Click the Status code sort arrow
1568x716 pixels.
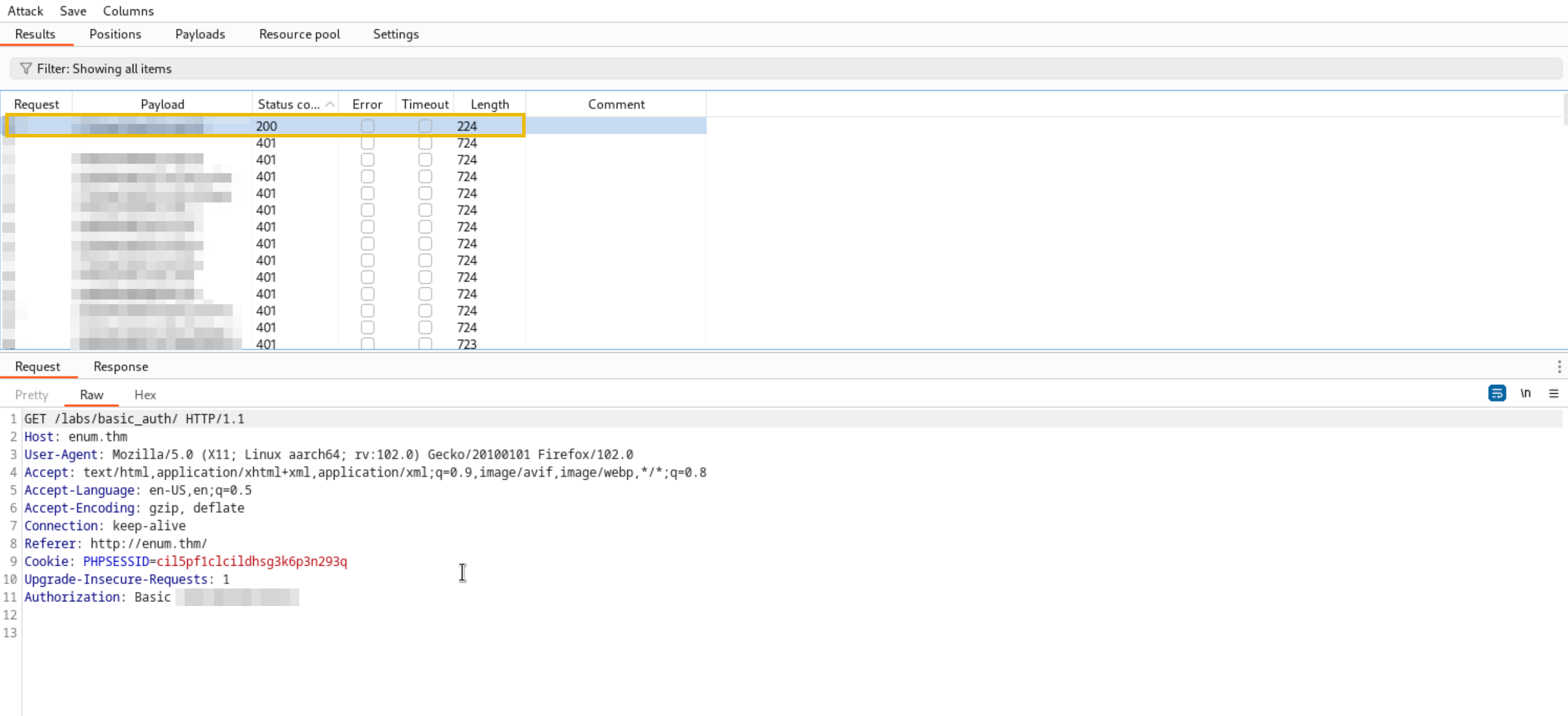[x=330, y=104]
